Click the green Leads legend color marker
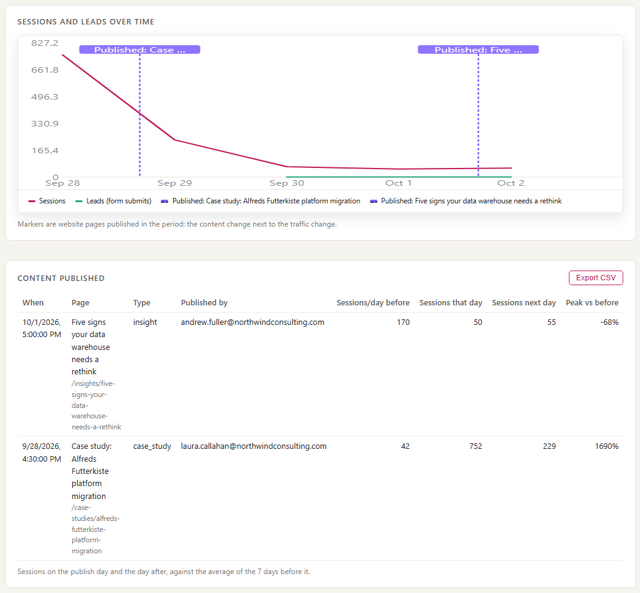This screenshot has height=593, width=640. click(x=79, y=201)
